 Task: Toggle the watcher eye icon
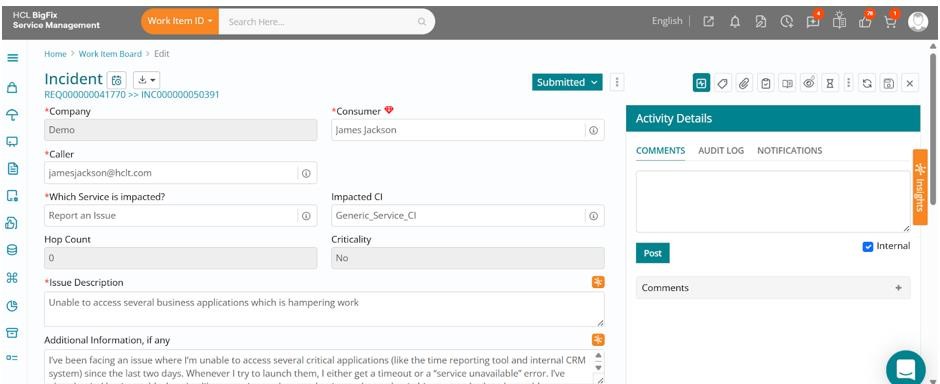[809, 83]
